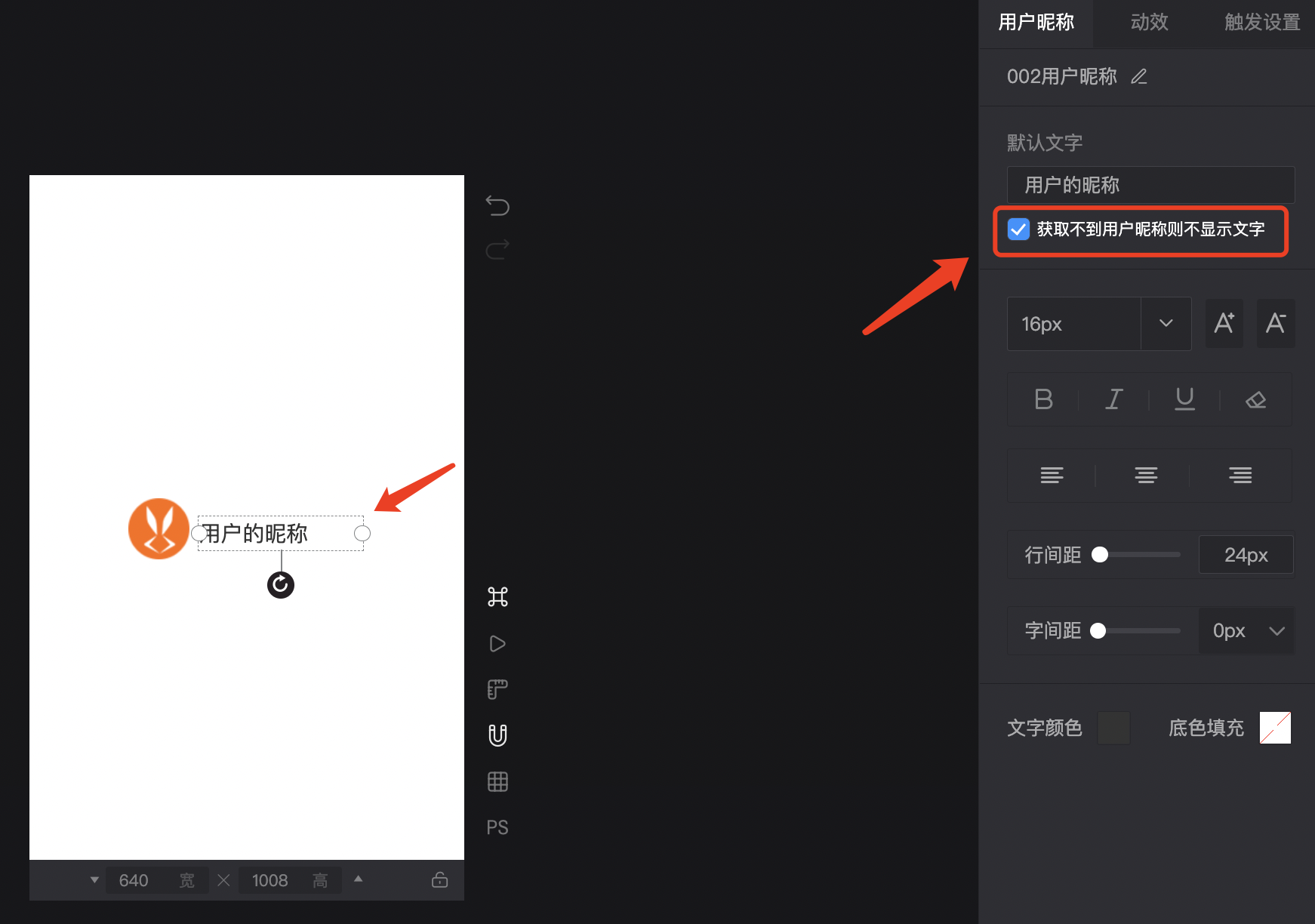
Task: Click the redo arrow icon
Action: [497, 249]
